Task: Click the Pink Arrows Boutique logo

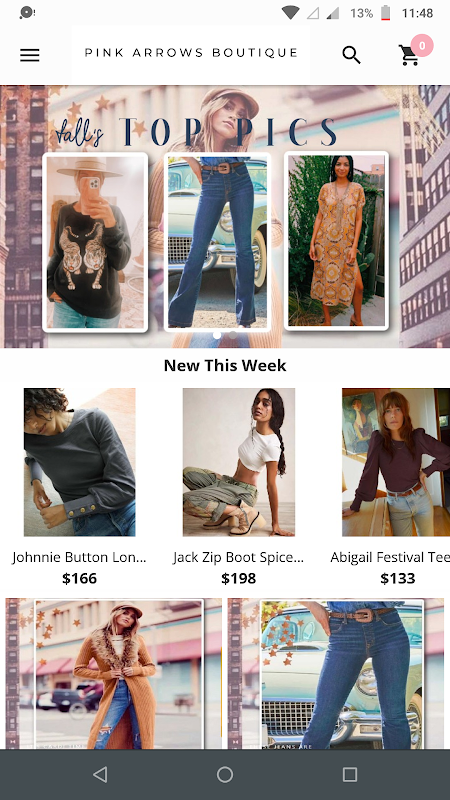Action: pyautogui.click(x=191, y=53)
